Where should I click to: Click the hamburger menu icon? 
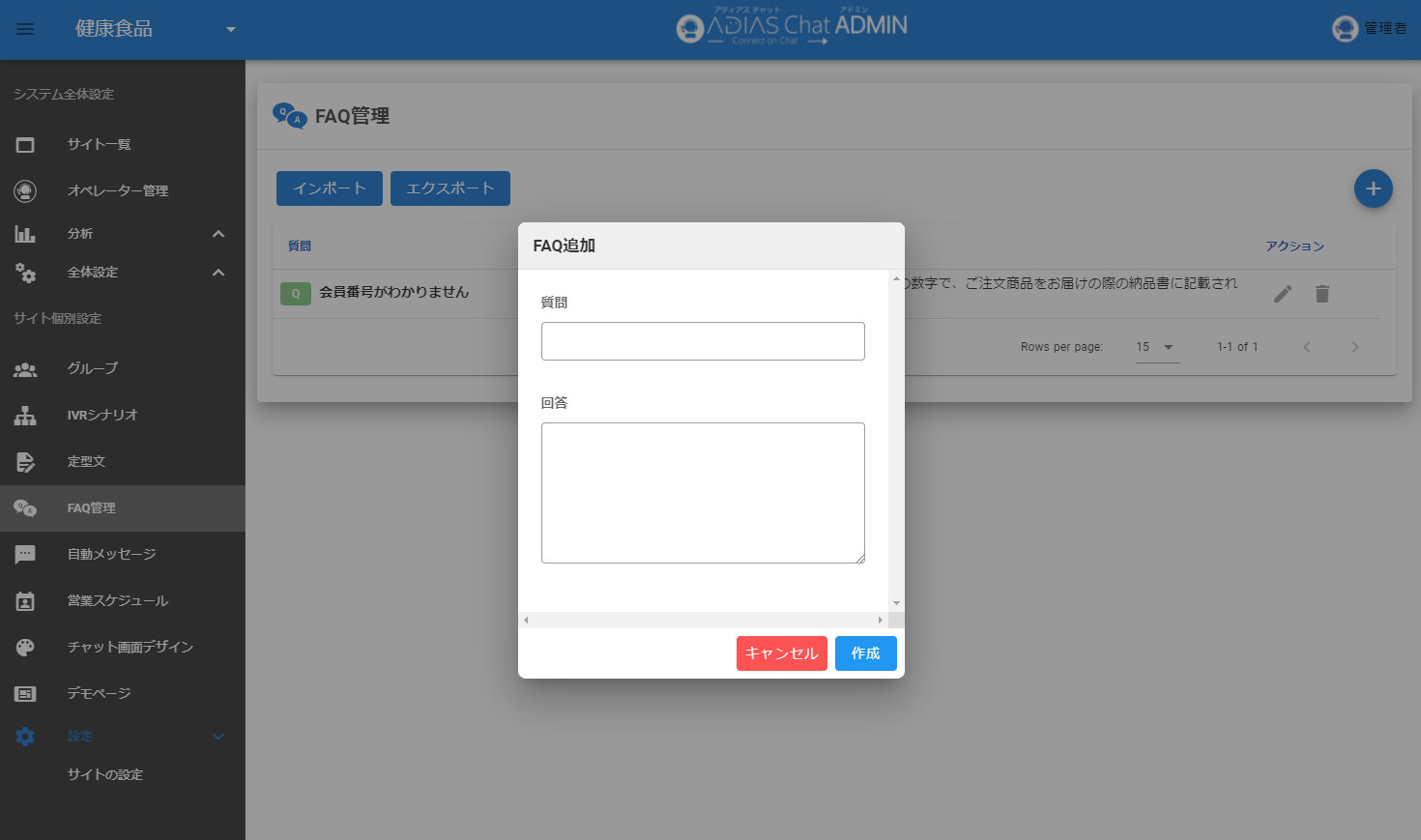[25, 29]
